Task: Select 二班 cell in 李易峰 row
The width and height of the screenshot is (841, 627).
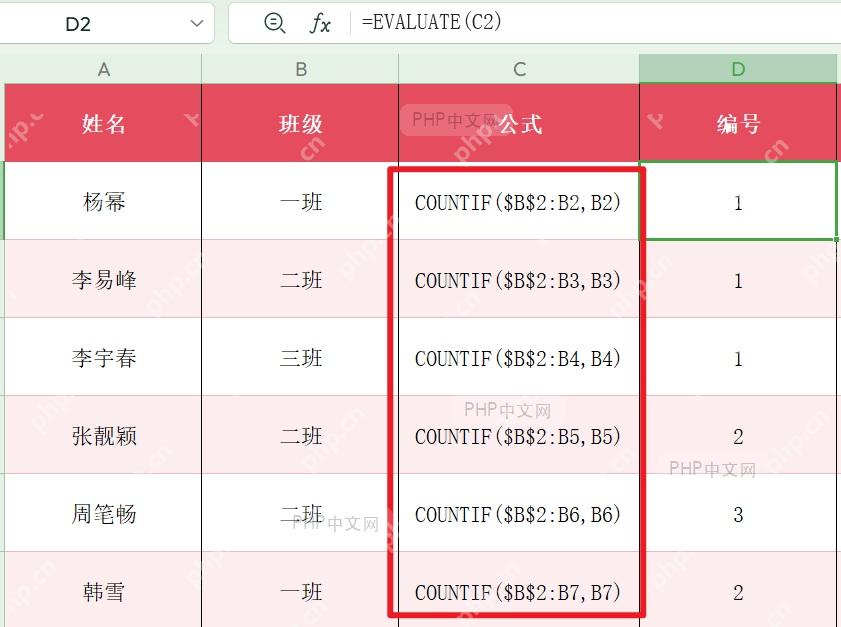Action: click(x=300, y=279)
